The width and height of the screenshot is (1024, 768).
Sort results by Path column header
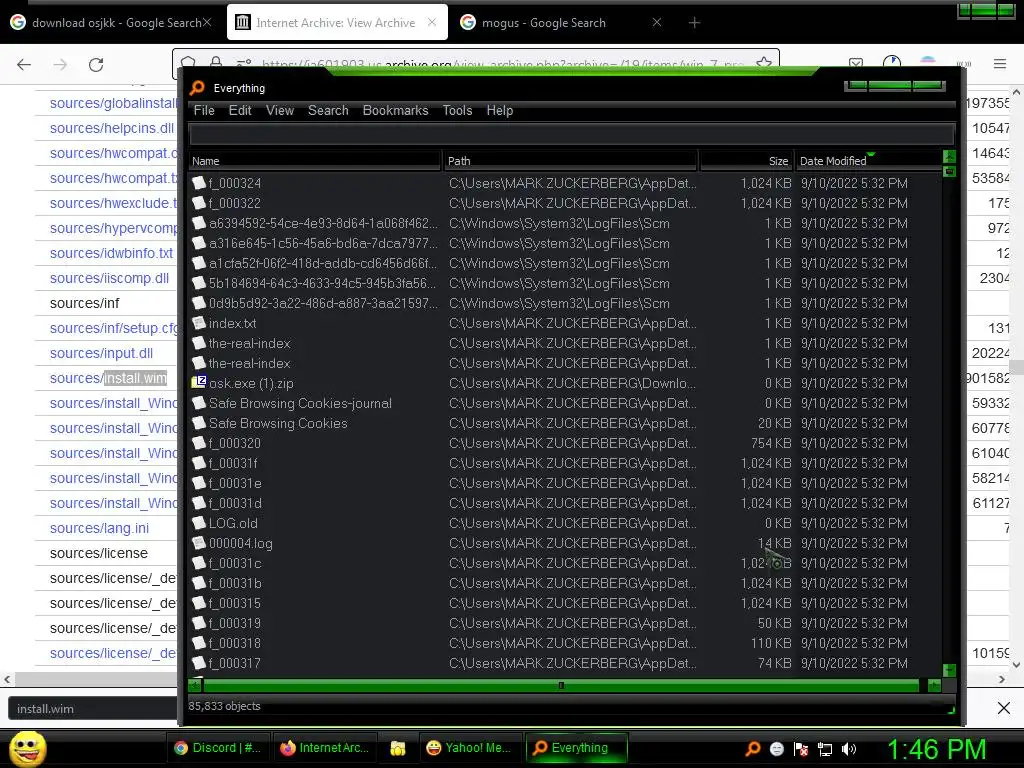tap(570, 161)
